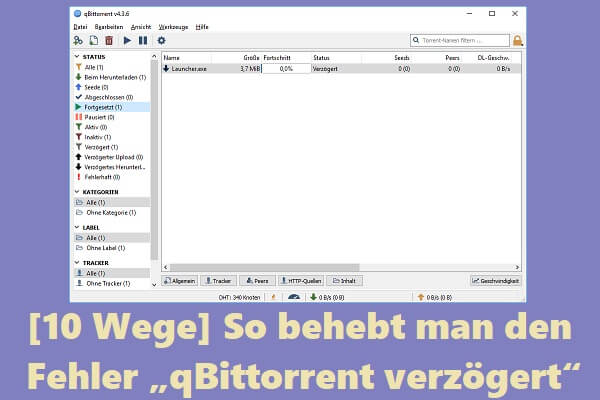Sort by the Seeds column header
The height and width of the screenshot is (400, 600).
coord(386,58)
